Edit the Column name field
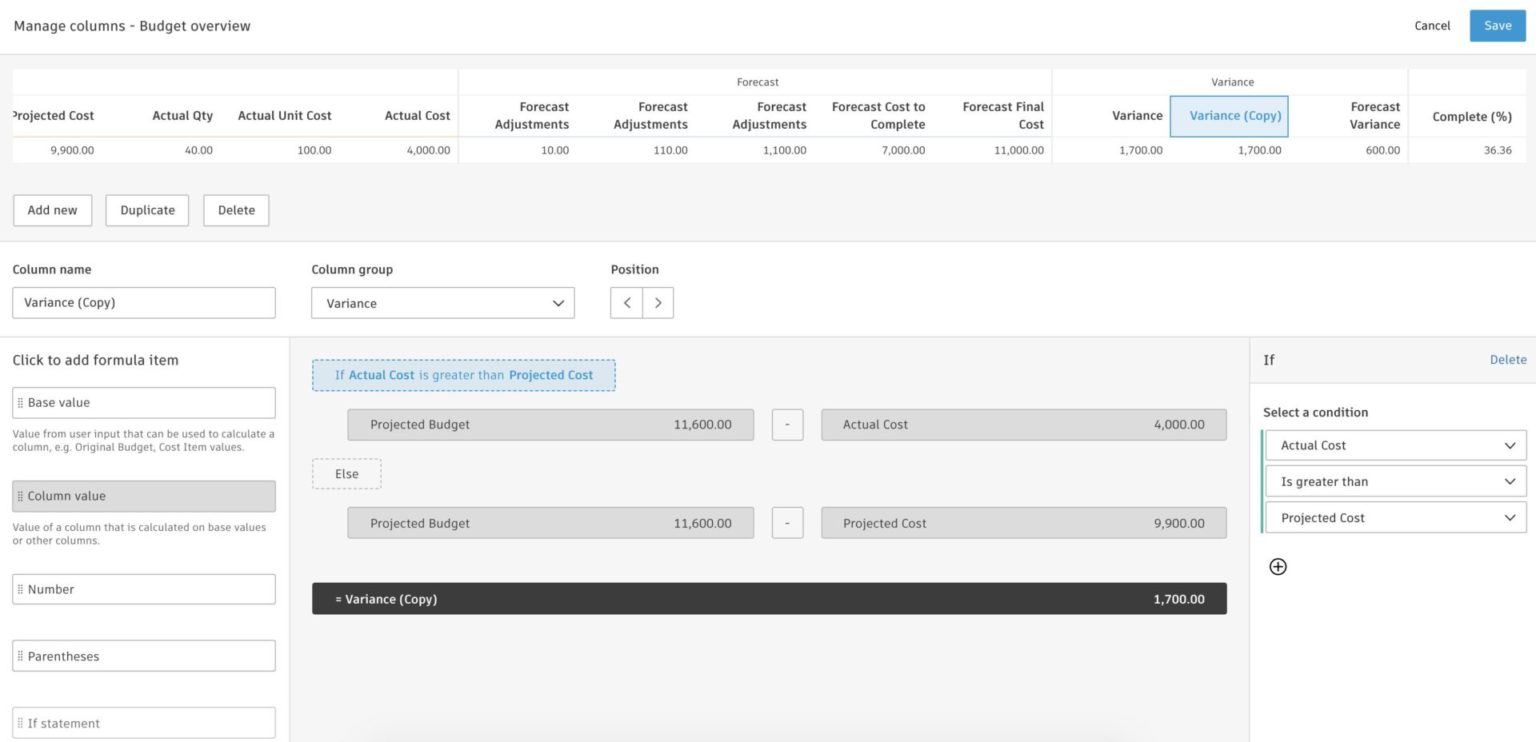The width and height of the screenshot is (1536, 742). click(144, 303)
